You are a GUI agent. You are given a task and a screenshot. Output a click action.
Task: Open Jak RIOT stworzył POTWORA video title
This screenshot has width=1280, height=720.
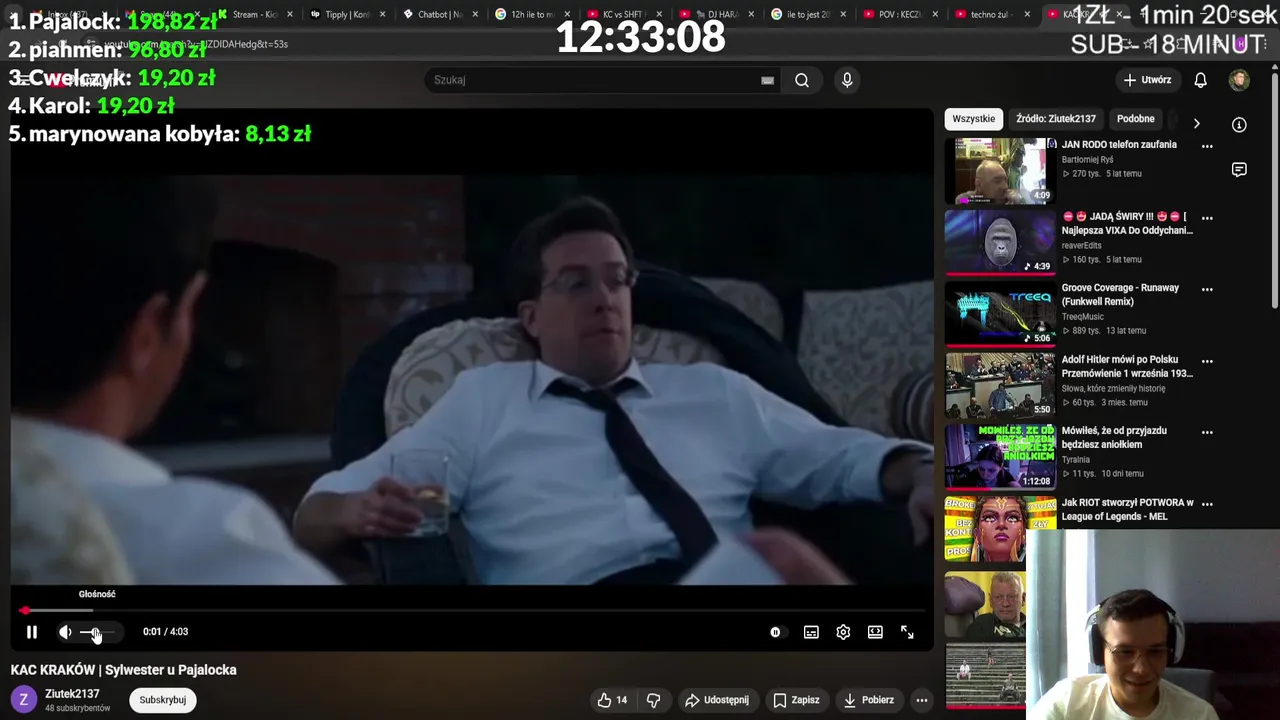(x=1127, y=509)
